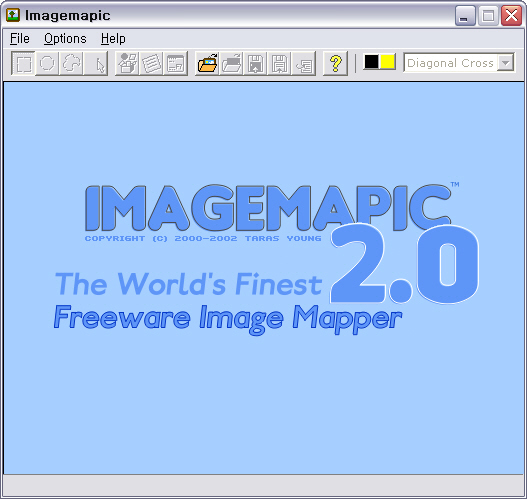Click the grayed open-folder map icon
Viewport: 527px width, 499px height.
[231, 63]
